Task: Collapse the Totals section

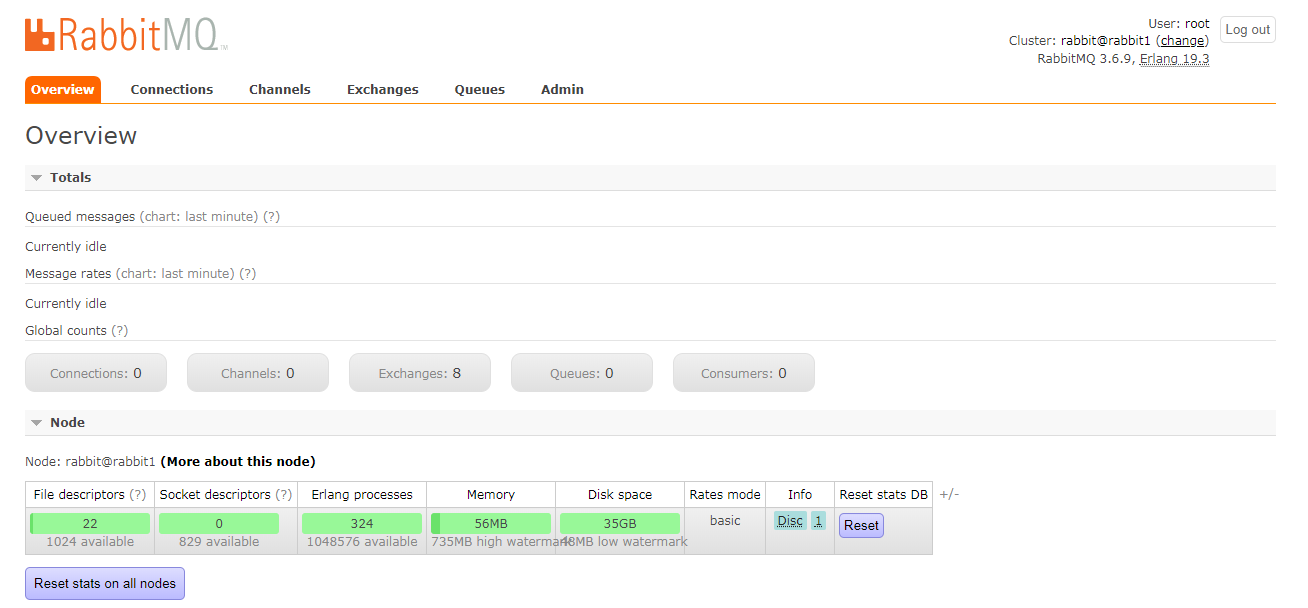Action: pos(69,177)
